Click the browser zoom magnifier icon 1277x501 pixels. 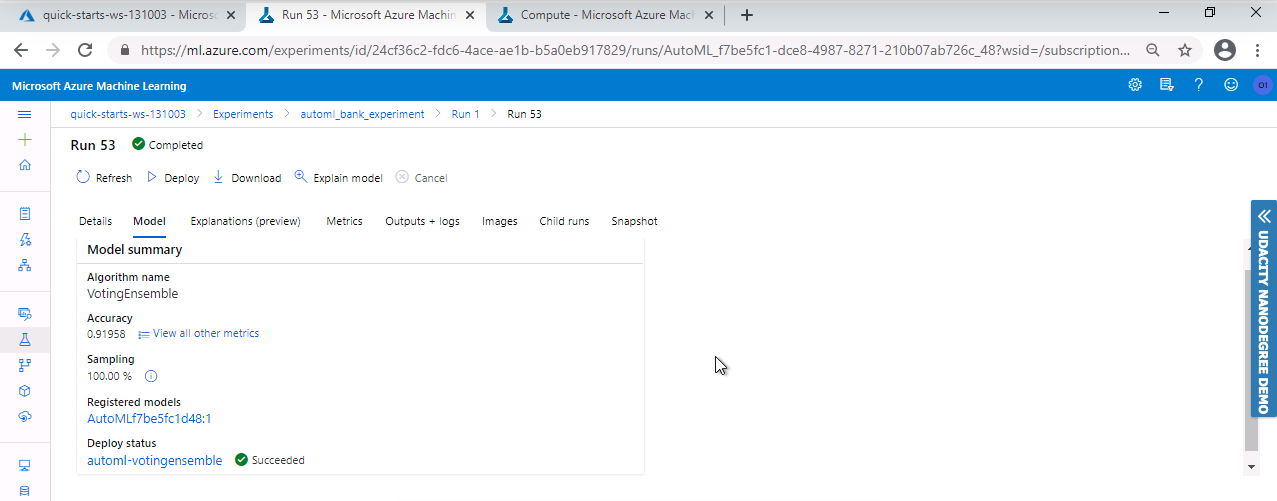pos(1153,50)
